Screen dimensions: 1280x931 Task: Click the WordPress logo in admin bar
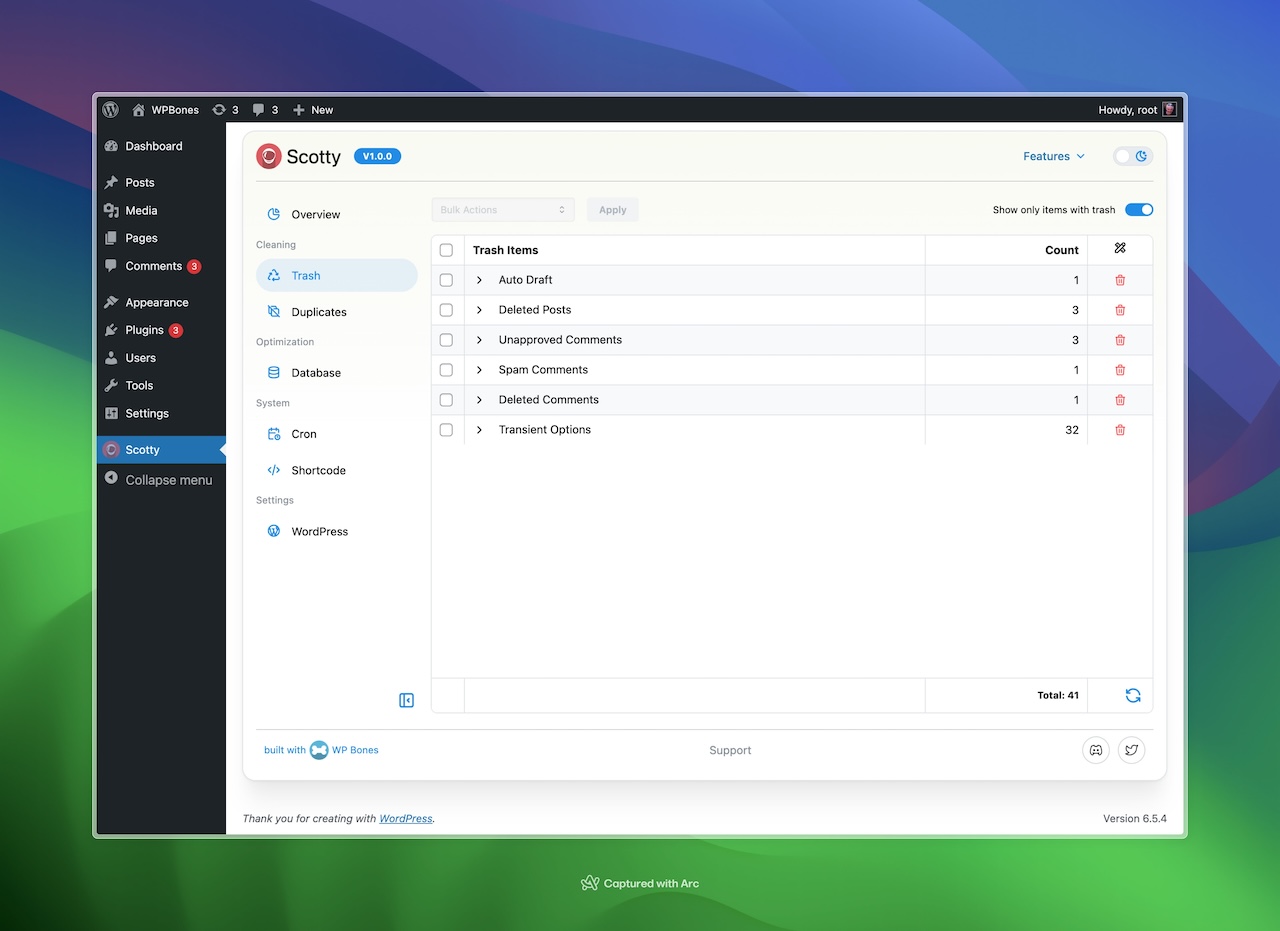click(x=111, y=110)
